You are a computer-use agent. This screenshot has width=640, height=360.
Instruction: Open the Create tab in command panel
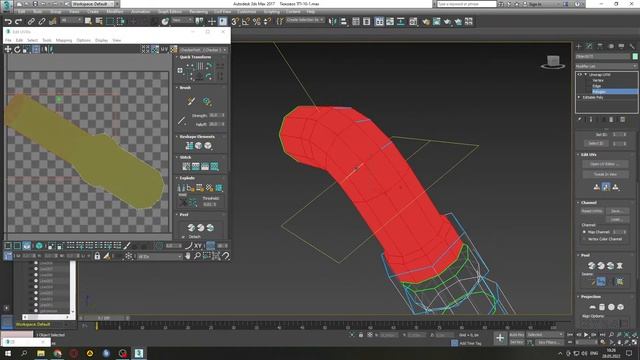tap(579, 46)
